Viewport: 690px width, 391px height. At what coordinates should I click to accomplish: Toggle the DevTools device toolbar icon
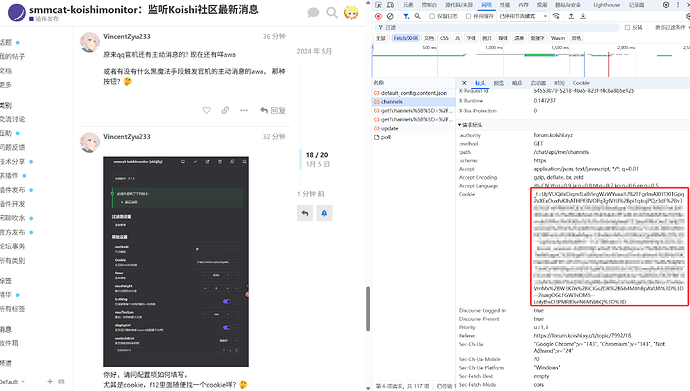click(x=390, y=5)
